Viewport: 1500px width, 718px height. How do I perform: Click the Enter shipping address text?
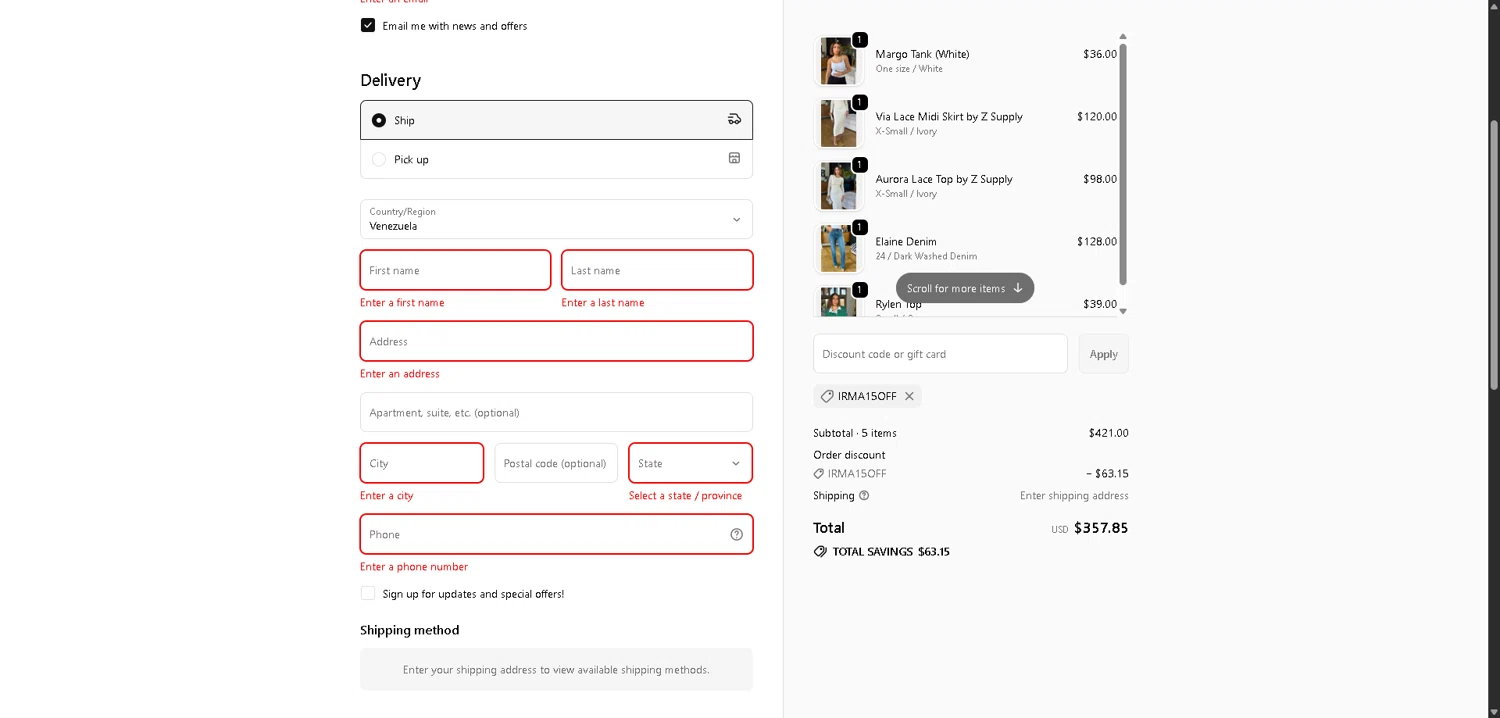point(1074,496)
